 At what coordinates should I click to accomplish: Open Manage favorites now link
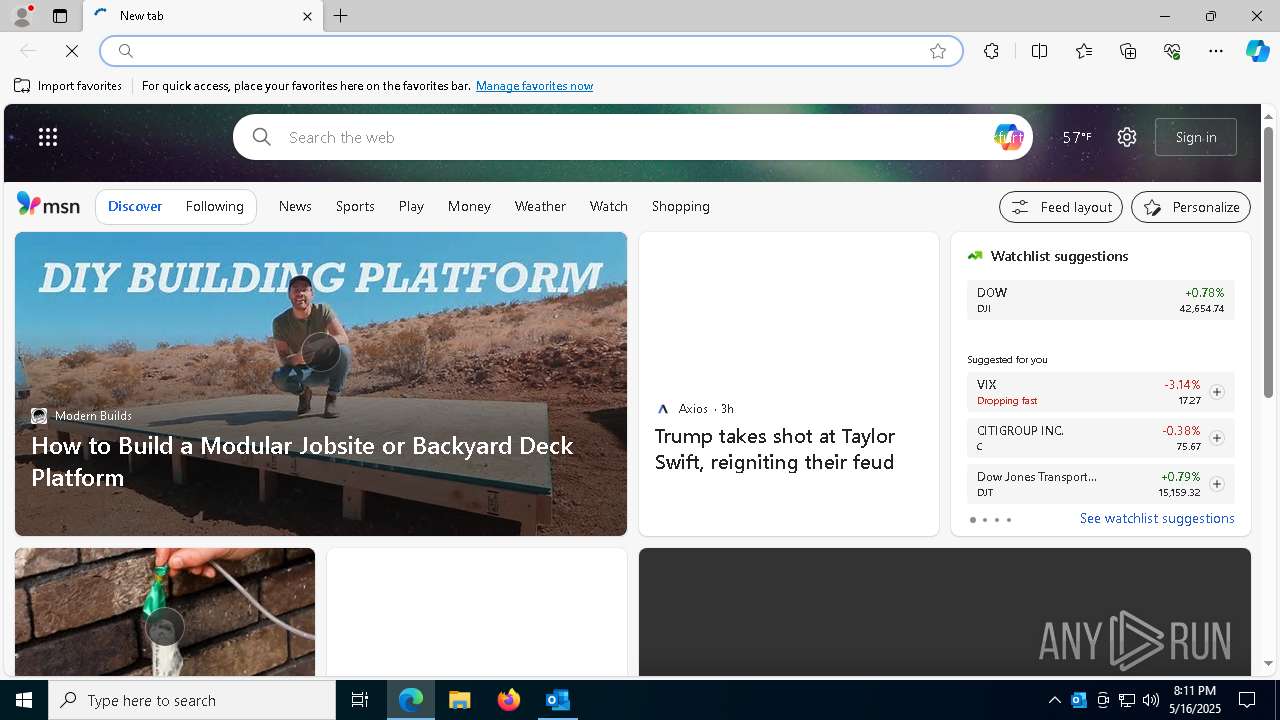534,86
